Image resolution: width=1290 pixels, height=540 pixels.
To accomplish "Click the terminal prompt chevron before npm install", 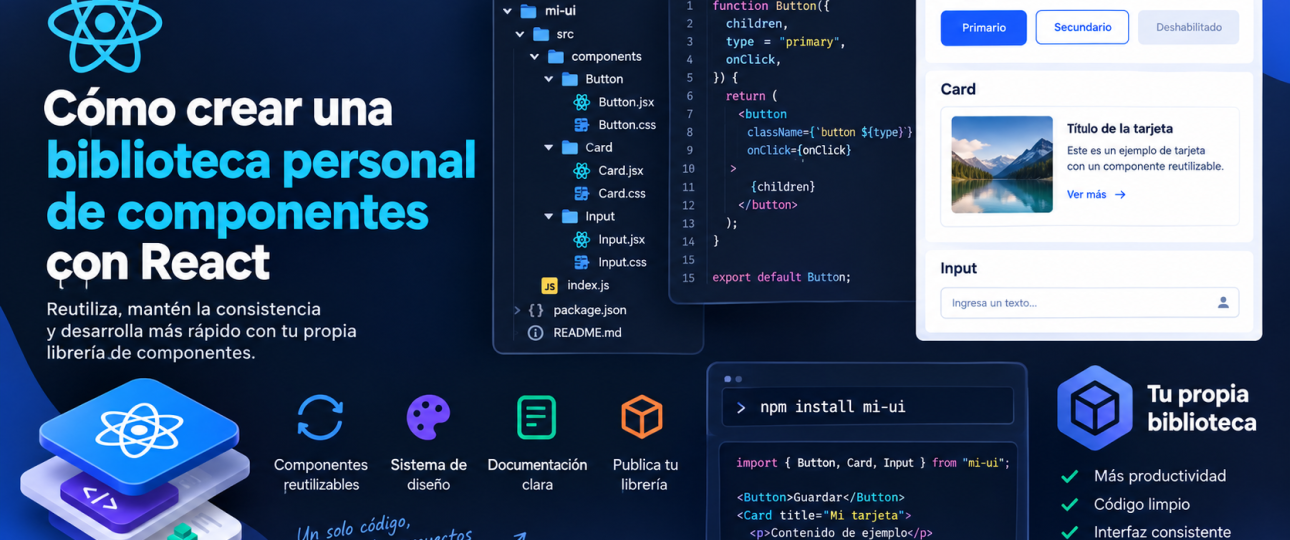I will [741, 408].
